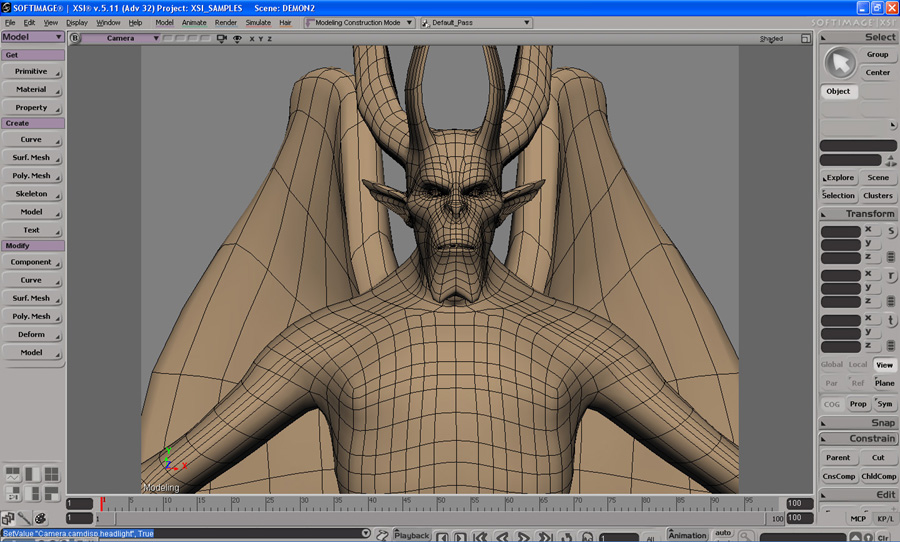Enable Global transform mode
This screenshot has width=900, height=542.
pos(832,365)
